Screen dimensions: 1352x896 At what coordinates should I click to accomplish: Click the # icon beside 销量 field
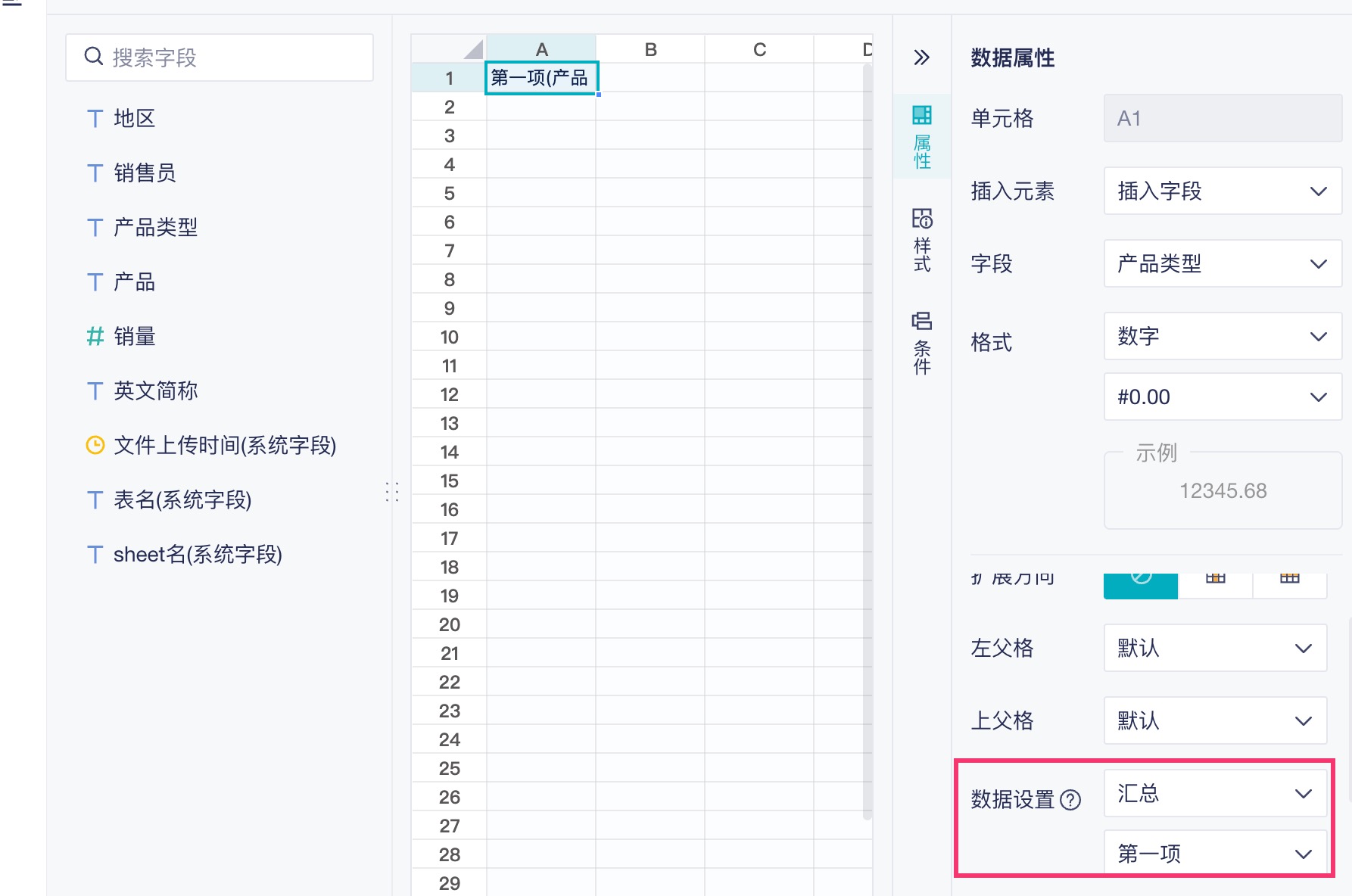coord(95,336)
